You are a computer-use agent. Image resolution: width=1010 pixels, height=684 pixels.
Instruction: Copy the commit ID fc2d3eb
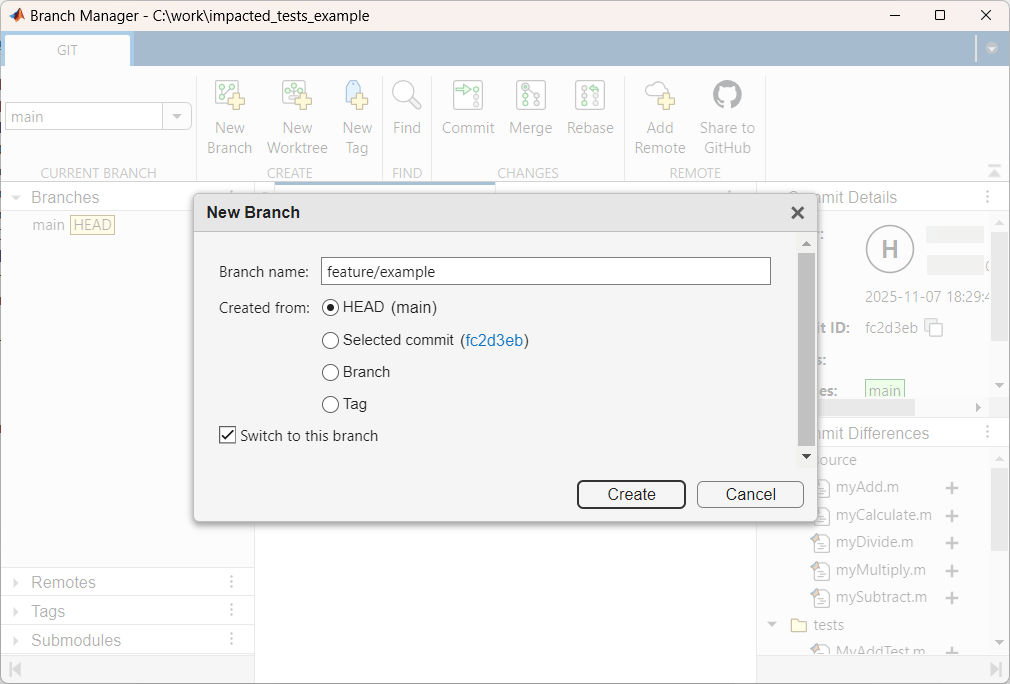(x=934, y=327)
